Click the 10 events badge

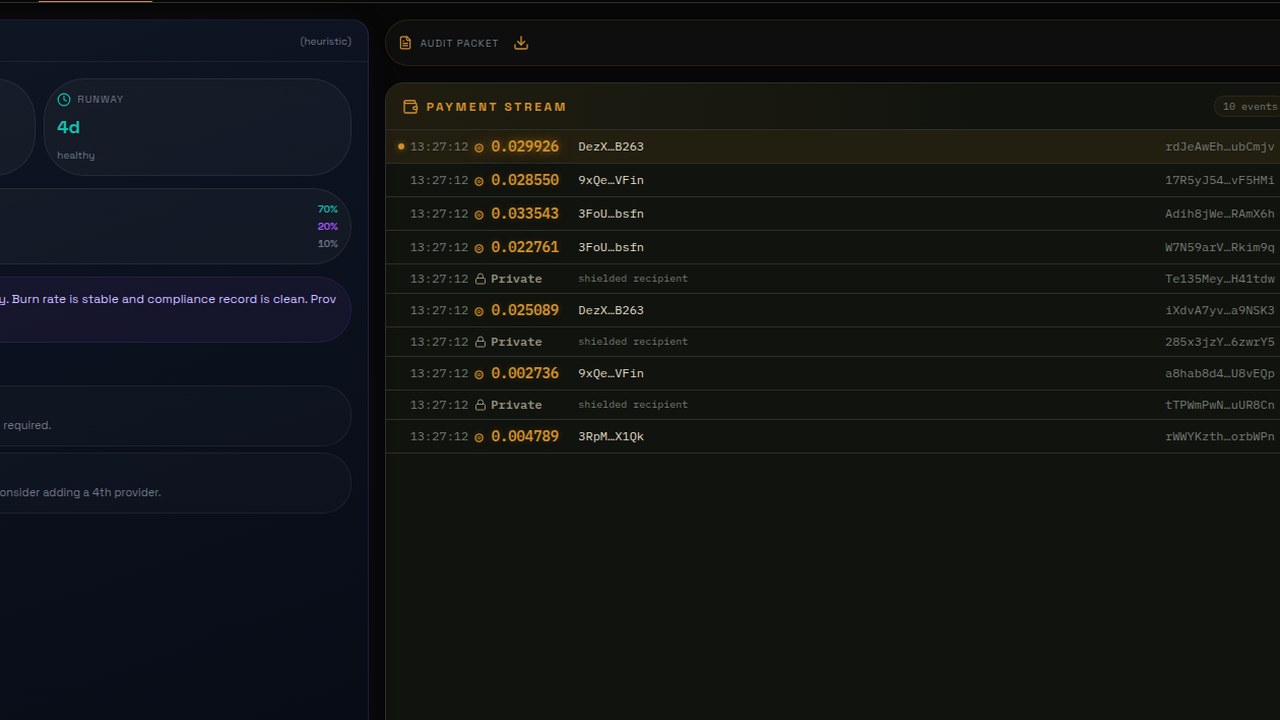coord(1249,106)
